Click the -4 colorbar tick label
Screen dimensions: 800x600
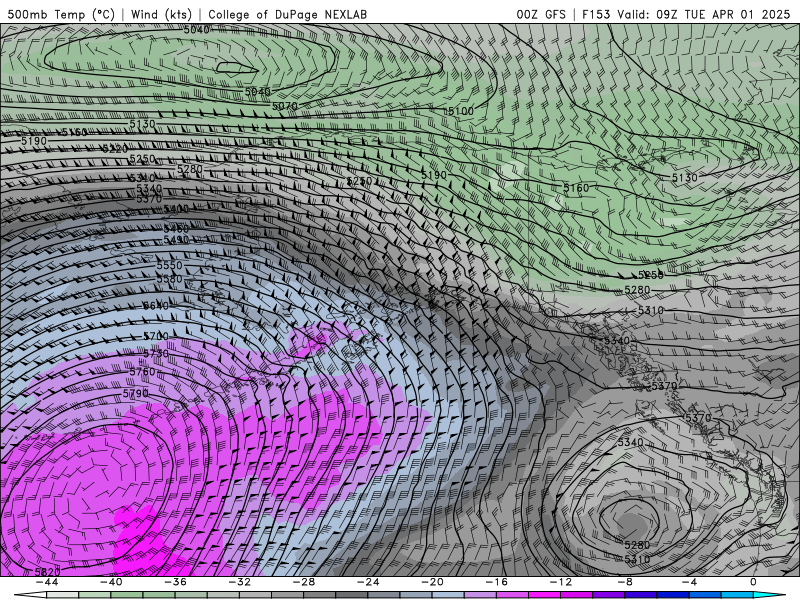[x=689, y=582]
